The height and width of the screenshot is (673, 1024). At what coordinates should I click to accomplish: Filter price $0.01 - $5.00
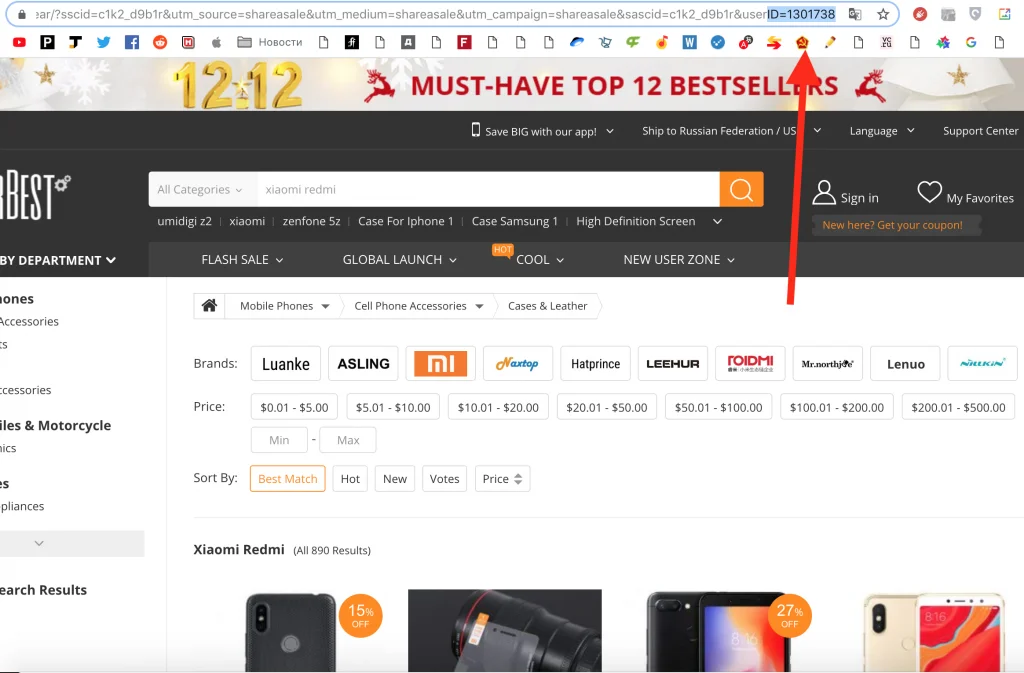295,407
